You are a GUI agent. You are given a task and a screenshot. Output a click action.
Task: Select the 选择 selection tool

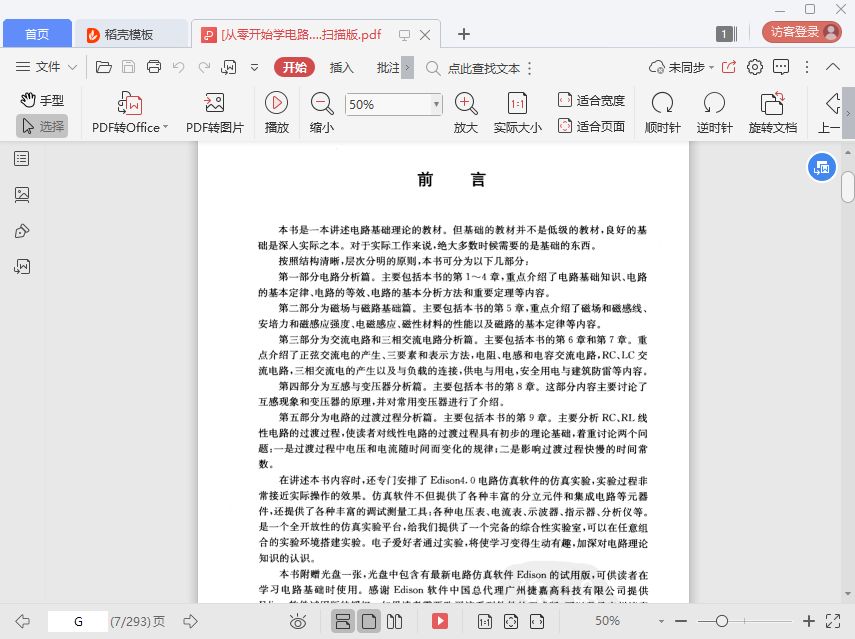point(43,126)
